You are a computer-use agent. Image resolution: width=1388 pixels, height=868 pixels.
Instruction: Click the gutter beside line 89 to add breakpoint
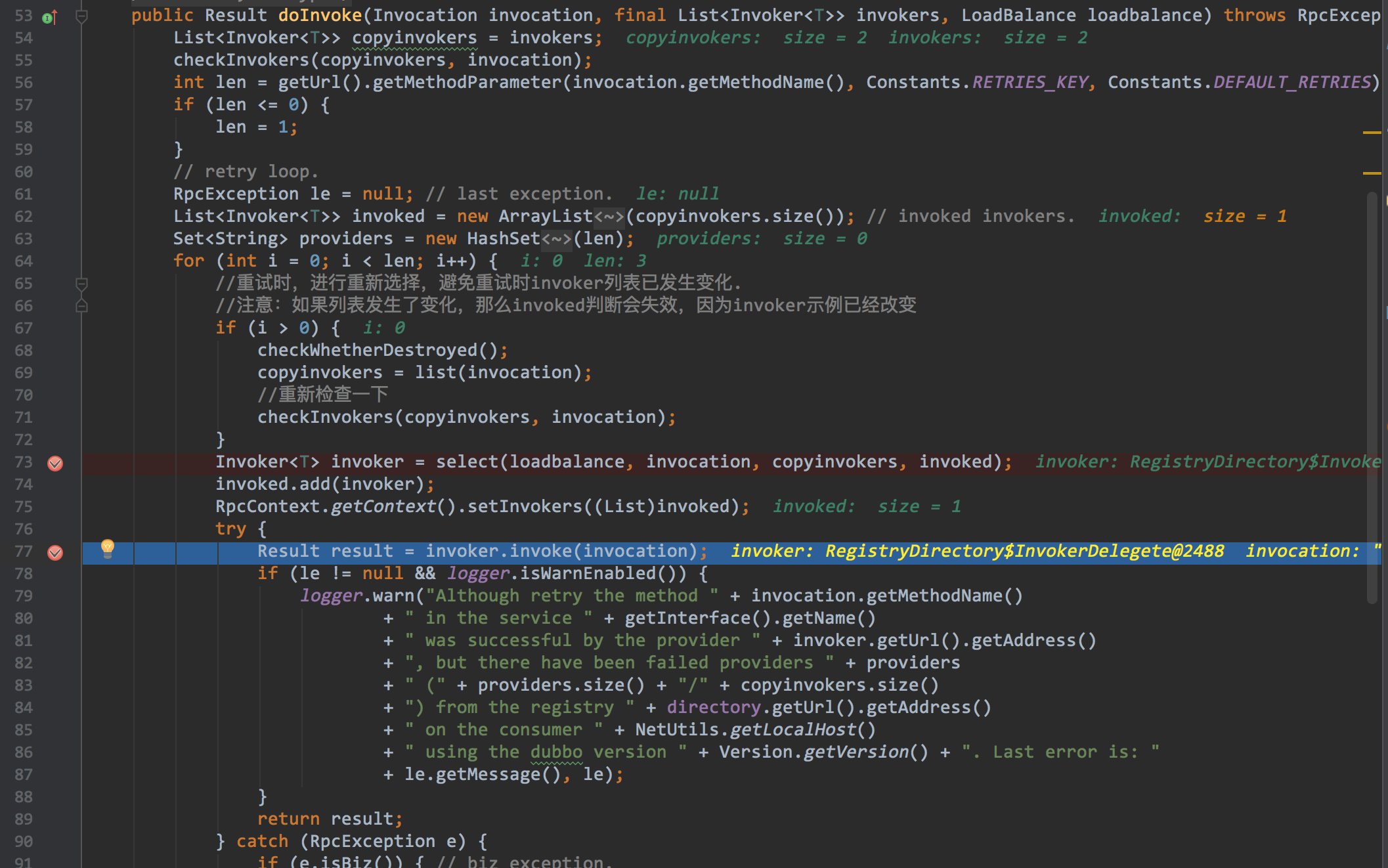pos(56,819)
